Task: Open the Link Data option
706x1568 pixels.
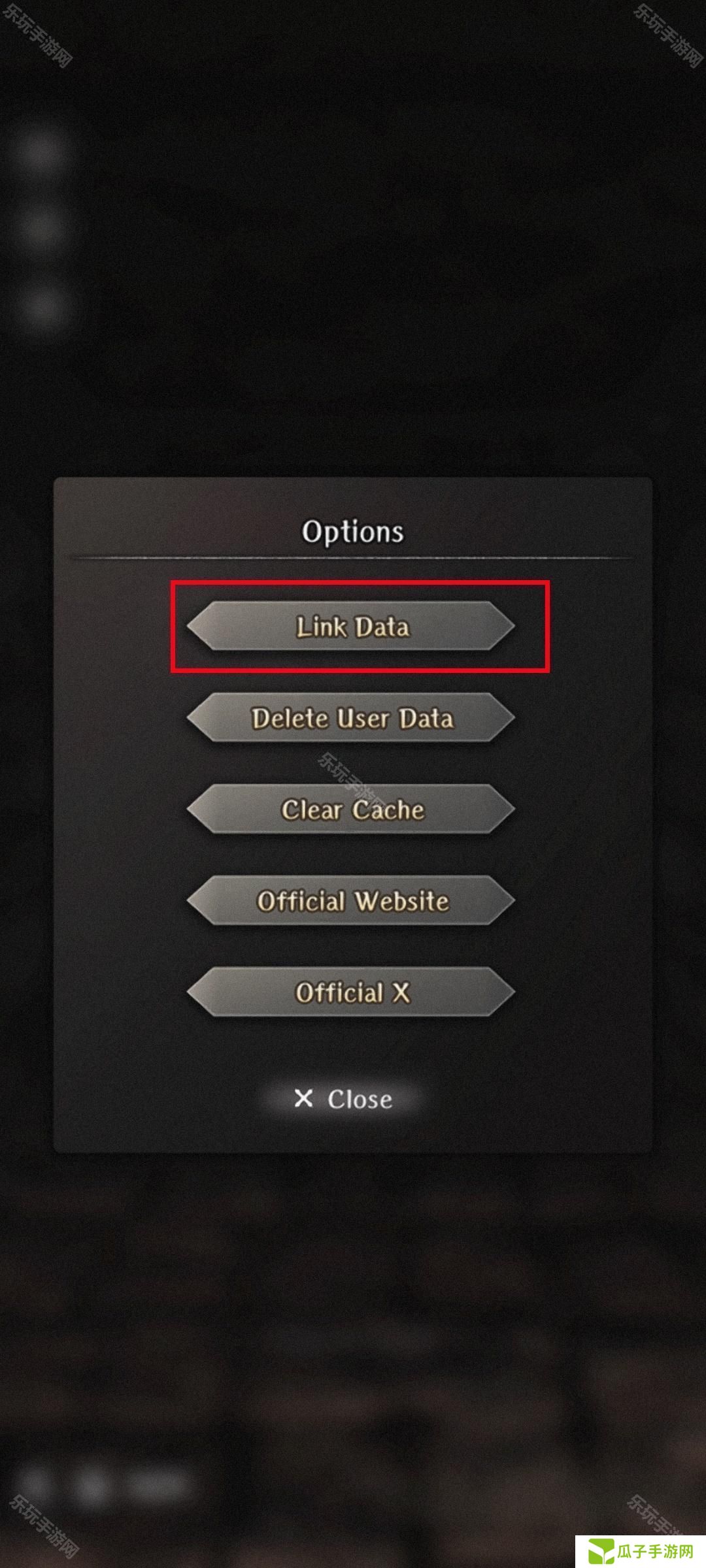Action: click(351, 627)
